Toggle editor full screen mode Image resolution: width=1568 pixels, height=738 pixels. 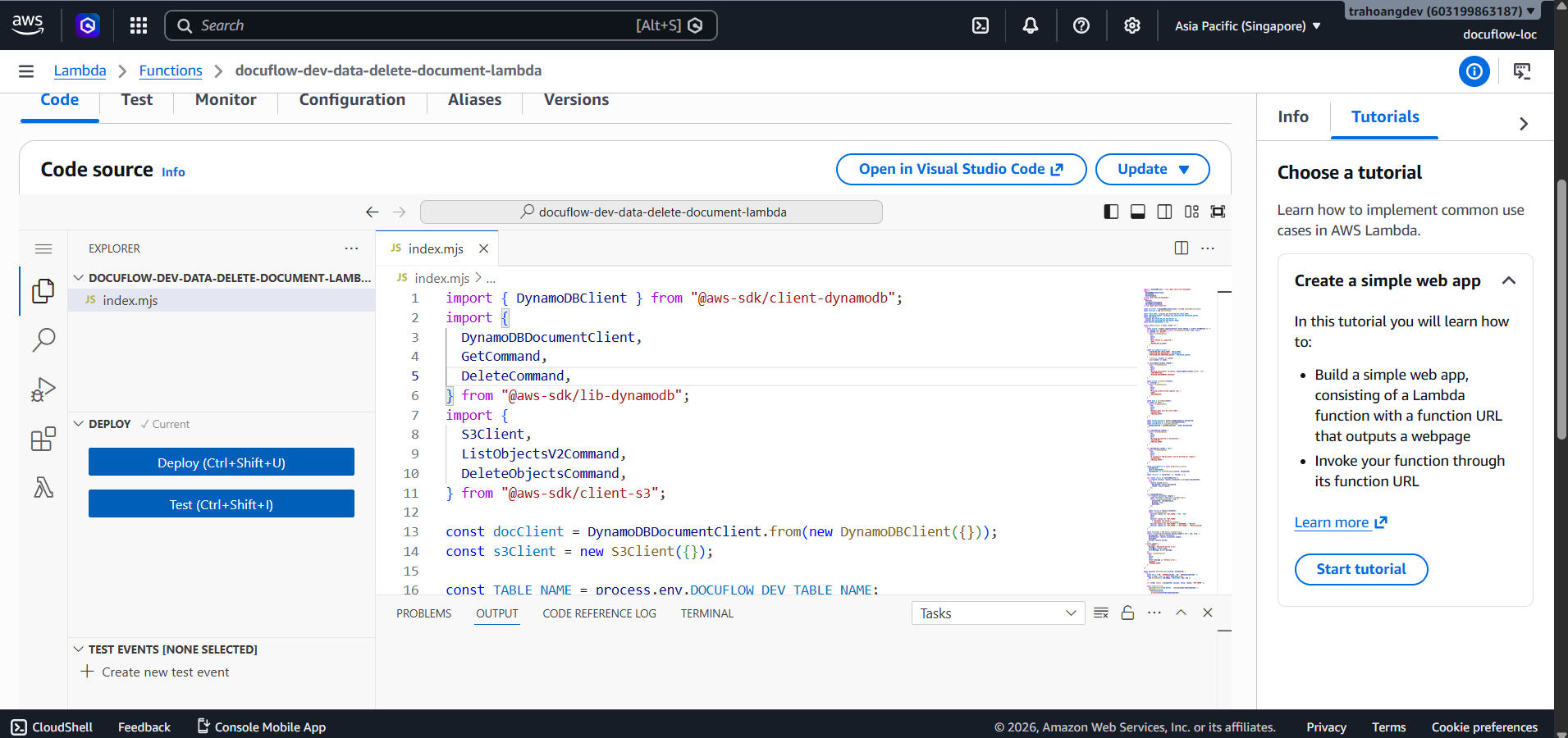click(1218, 212)
